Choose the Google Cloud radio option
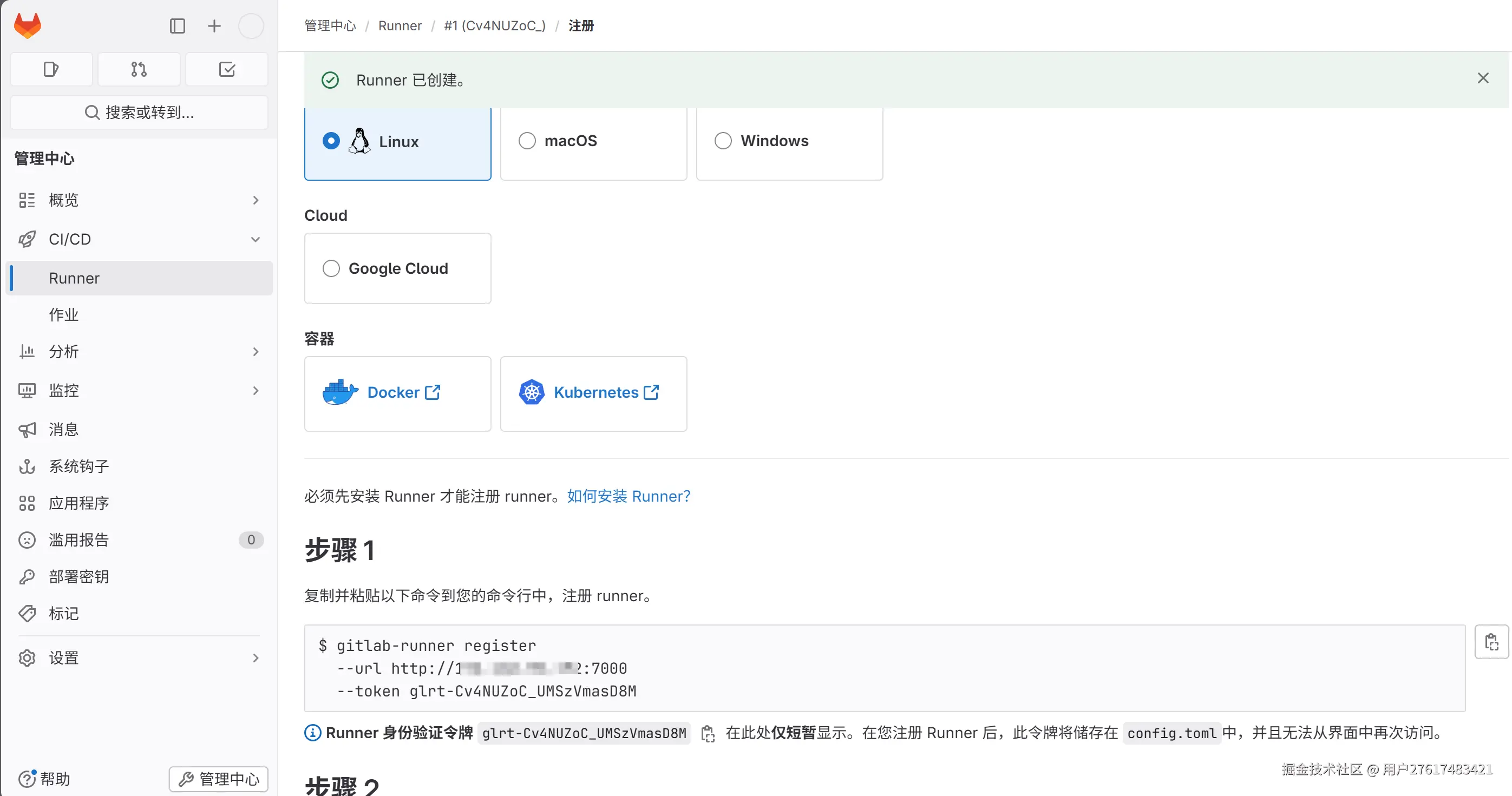The image size is (1512, 796). pos(331,268)
